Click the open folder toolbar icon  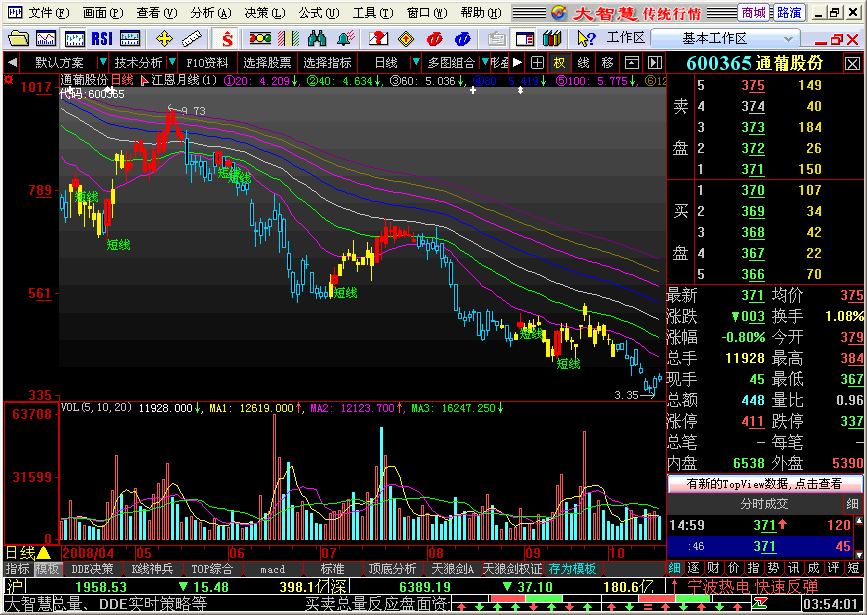(x=18, y=38)
